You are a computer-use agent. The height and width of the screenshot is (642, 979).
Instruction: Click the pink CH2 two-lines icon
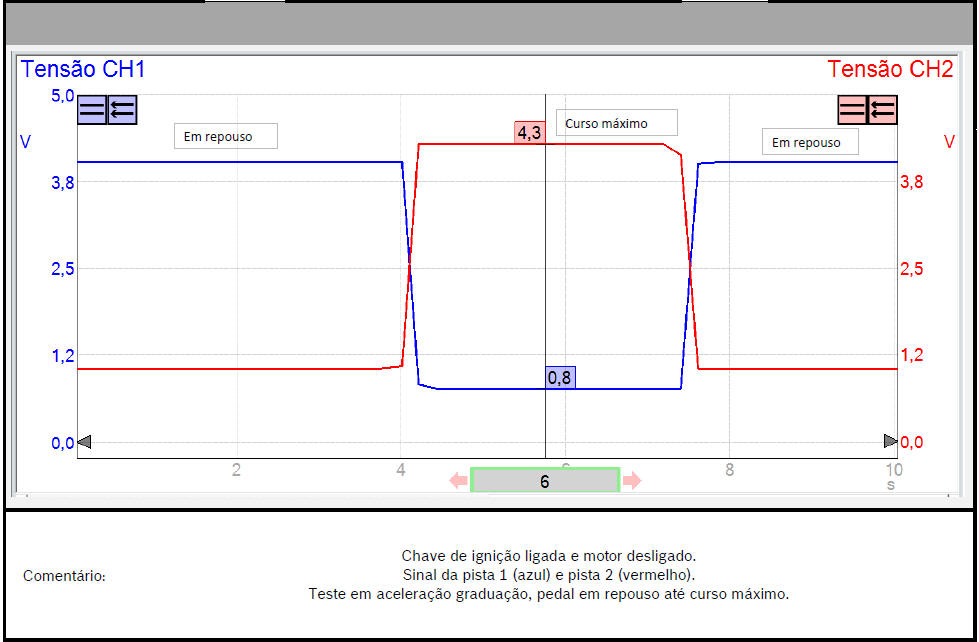click(x=852, y=110)
